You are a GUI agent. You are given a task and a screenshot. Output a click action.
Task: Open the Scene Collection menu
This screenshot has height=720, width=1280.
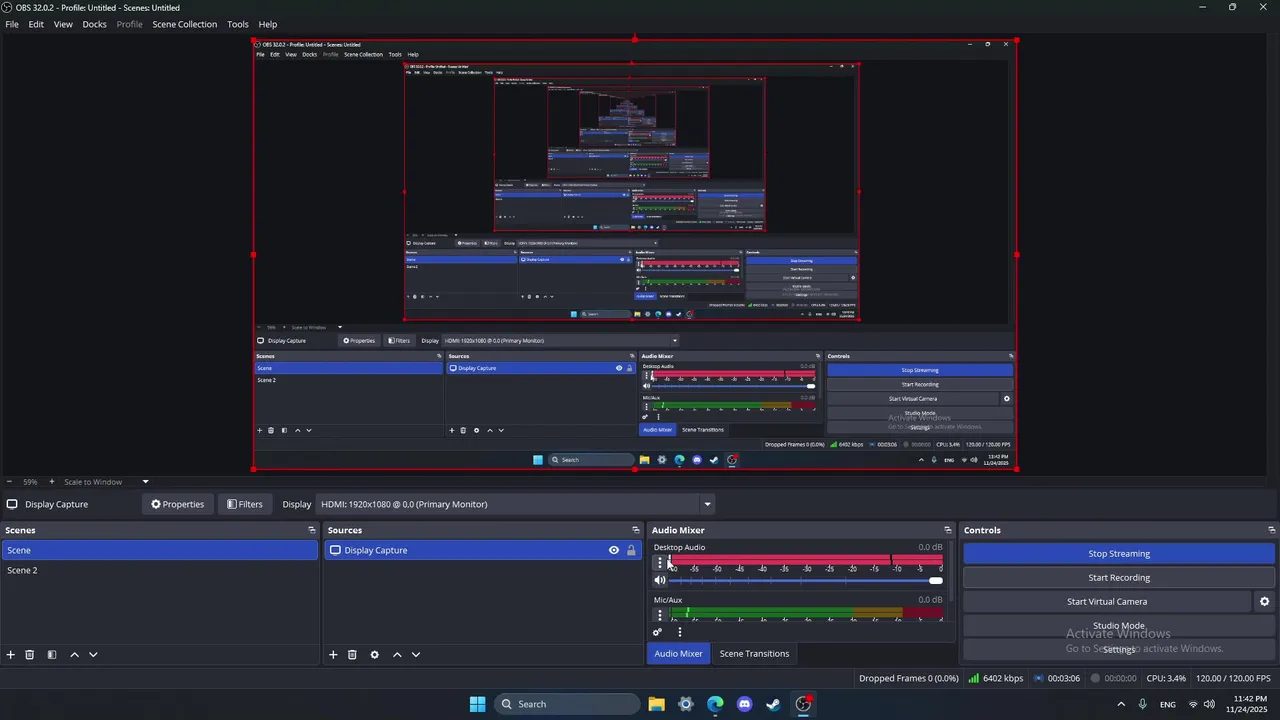coord(184,24)
